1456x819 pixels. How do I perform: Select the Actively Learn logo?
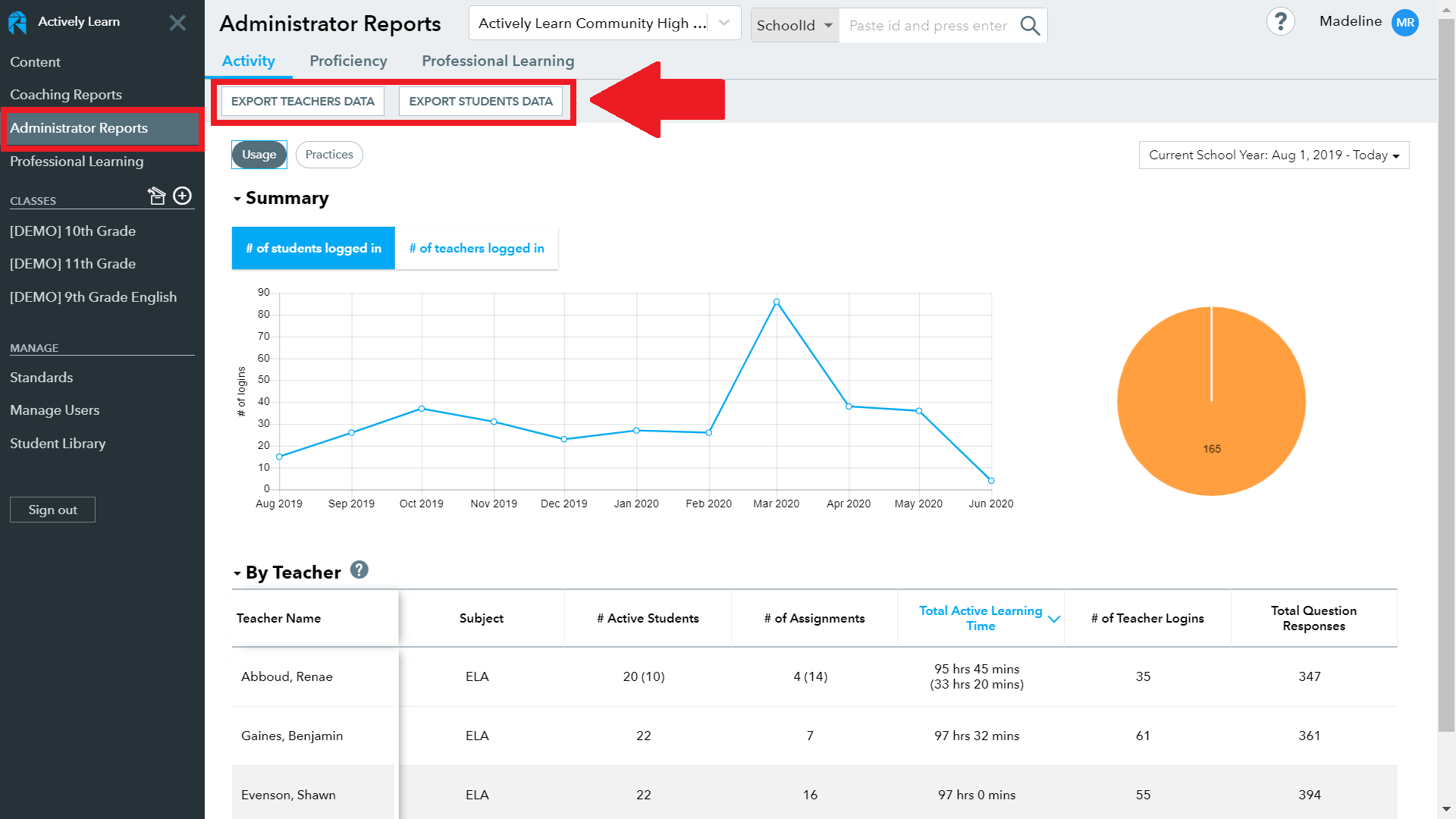pos(17,22)
